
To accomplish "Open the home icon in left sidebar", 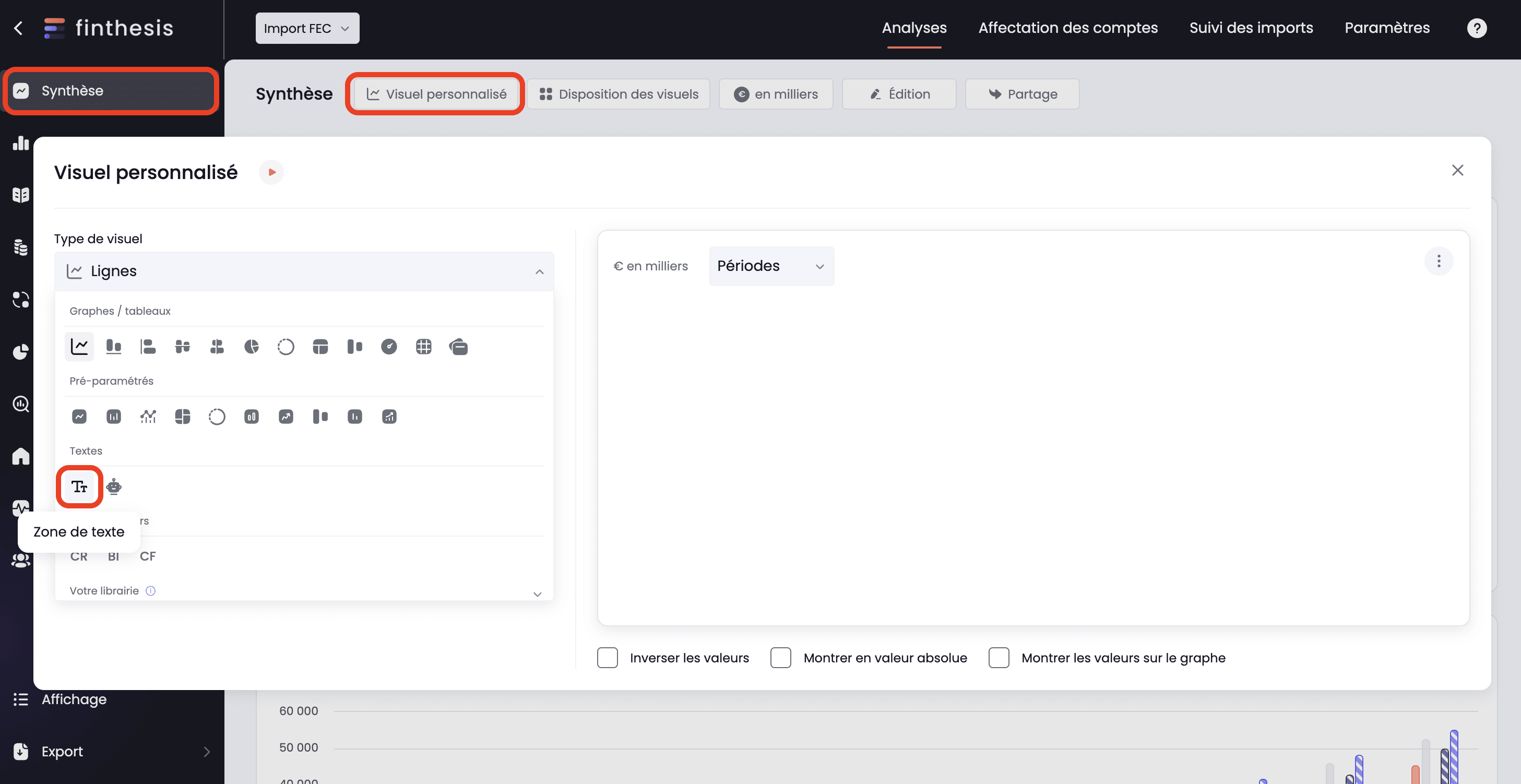I will 21,456.
